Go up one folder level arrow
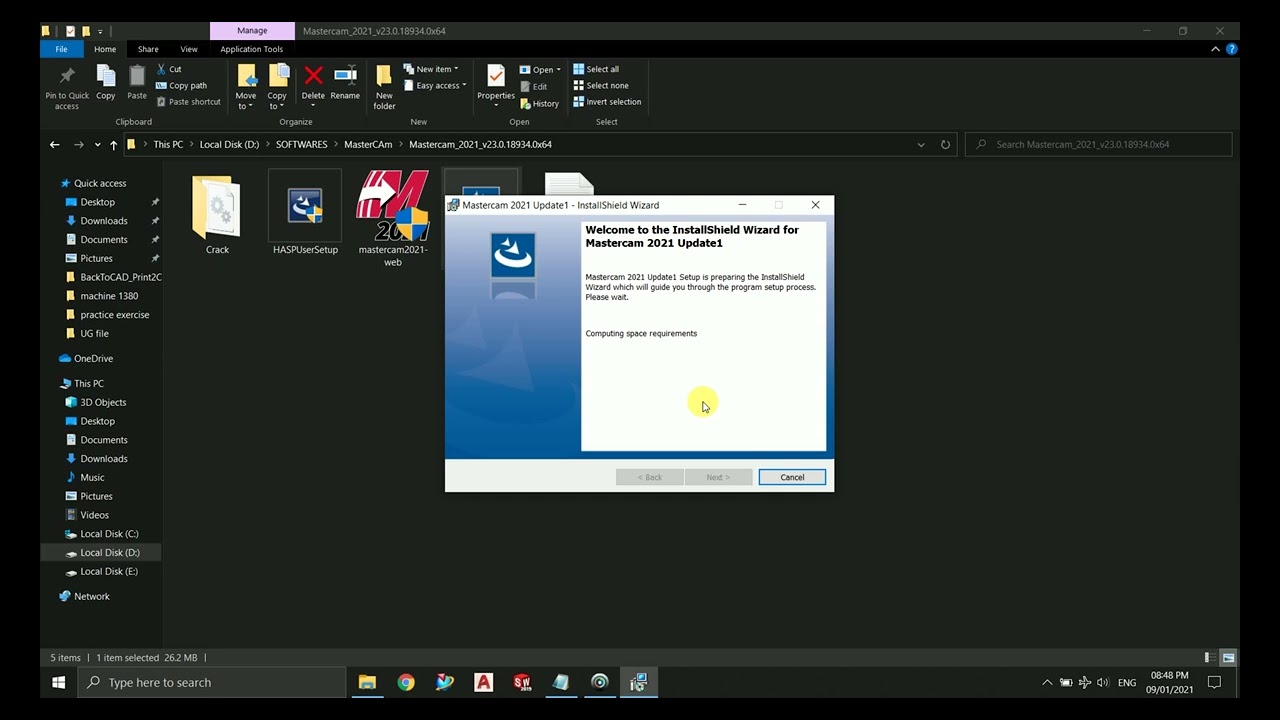 point(113,144)
